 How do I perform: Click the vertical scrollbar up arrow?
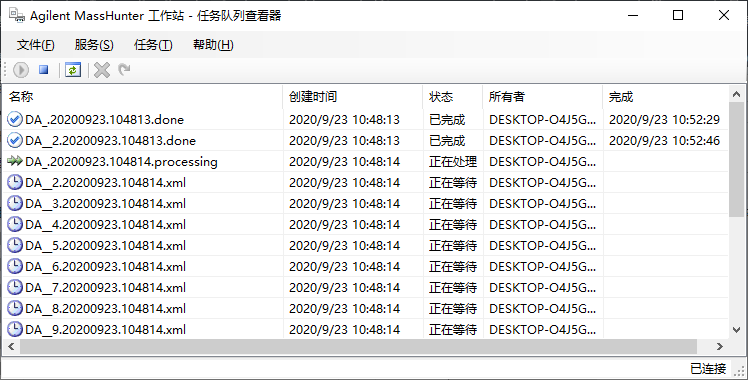pyautogui.click(x=736, y=94)
